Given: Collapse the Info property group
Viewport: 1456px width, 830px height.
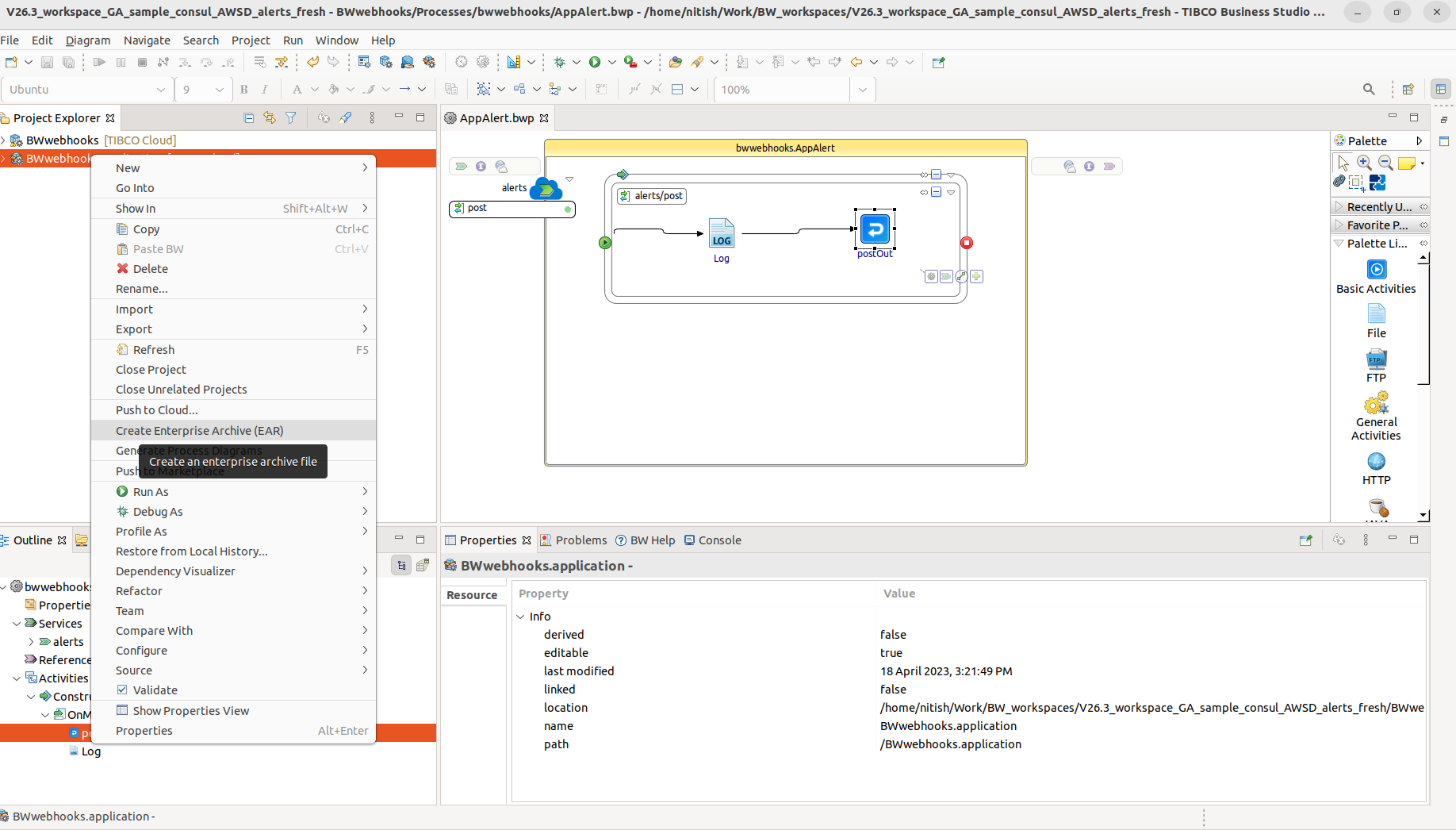Looking at the screenshot, I should click(x=520, y=617).
